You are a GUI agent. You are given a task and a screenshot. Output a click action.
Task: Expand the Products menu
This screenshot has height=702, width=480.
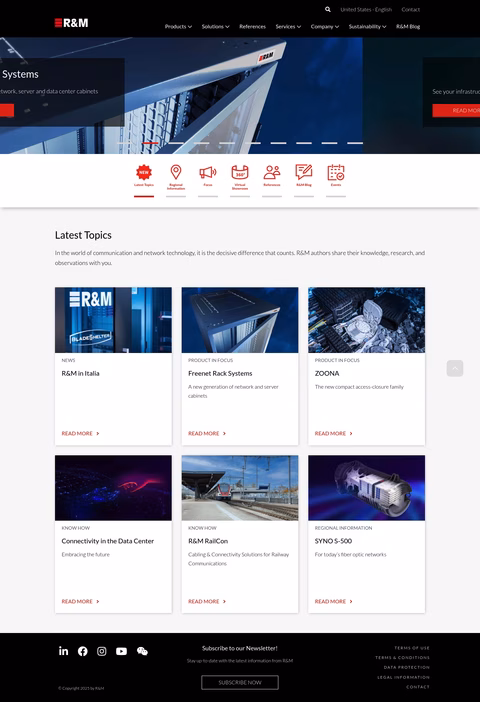[178, 26]
